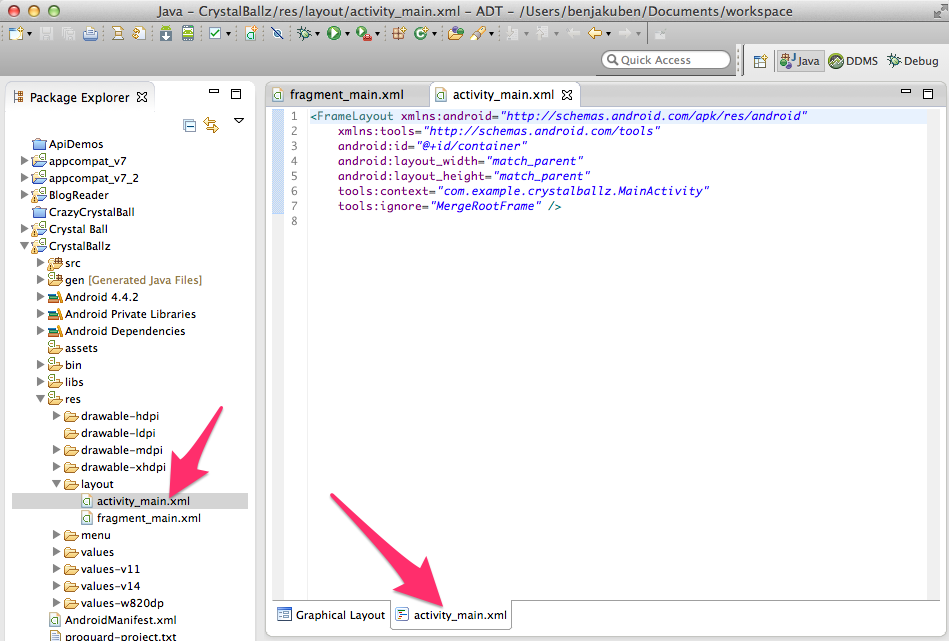Open Package Explorer view menu triangle
Viewport: 949px width, 641px height.
pyautogui.click(x=239, y=121)
